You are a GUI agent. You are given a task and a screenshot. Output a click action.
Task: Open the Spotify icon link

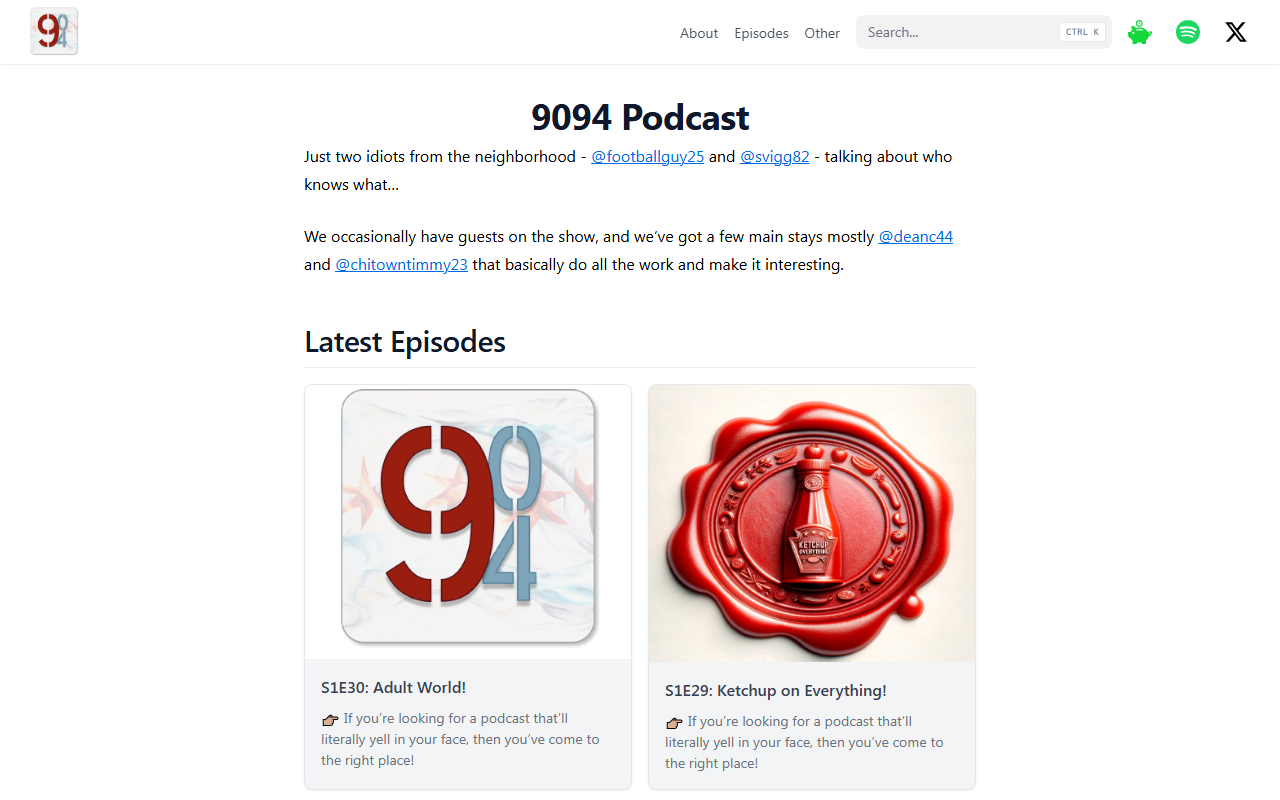click(1188, 32)
